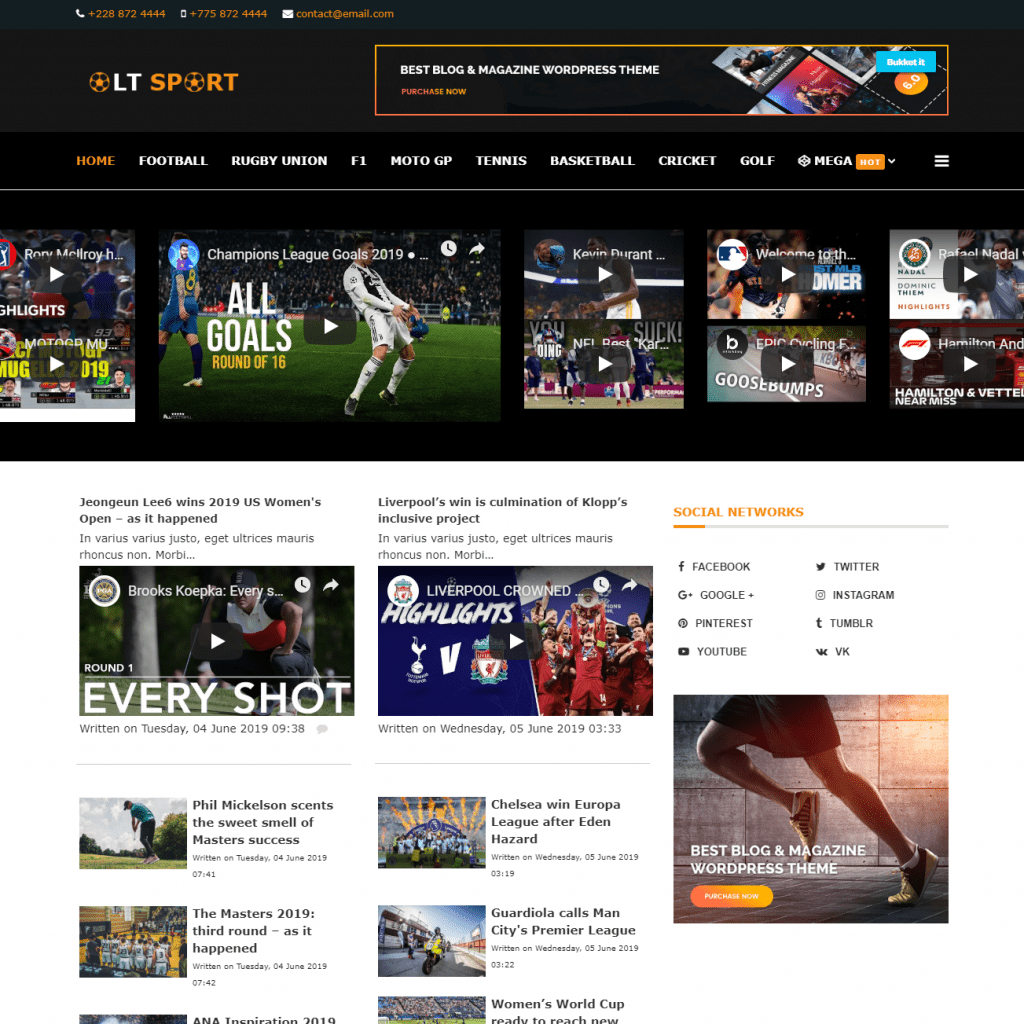
Task: Click the phone icon beside +228 872 4444
Action: pos(80,14)
